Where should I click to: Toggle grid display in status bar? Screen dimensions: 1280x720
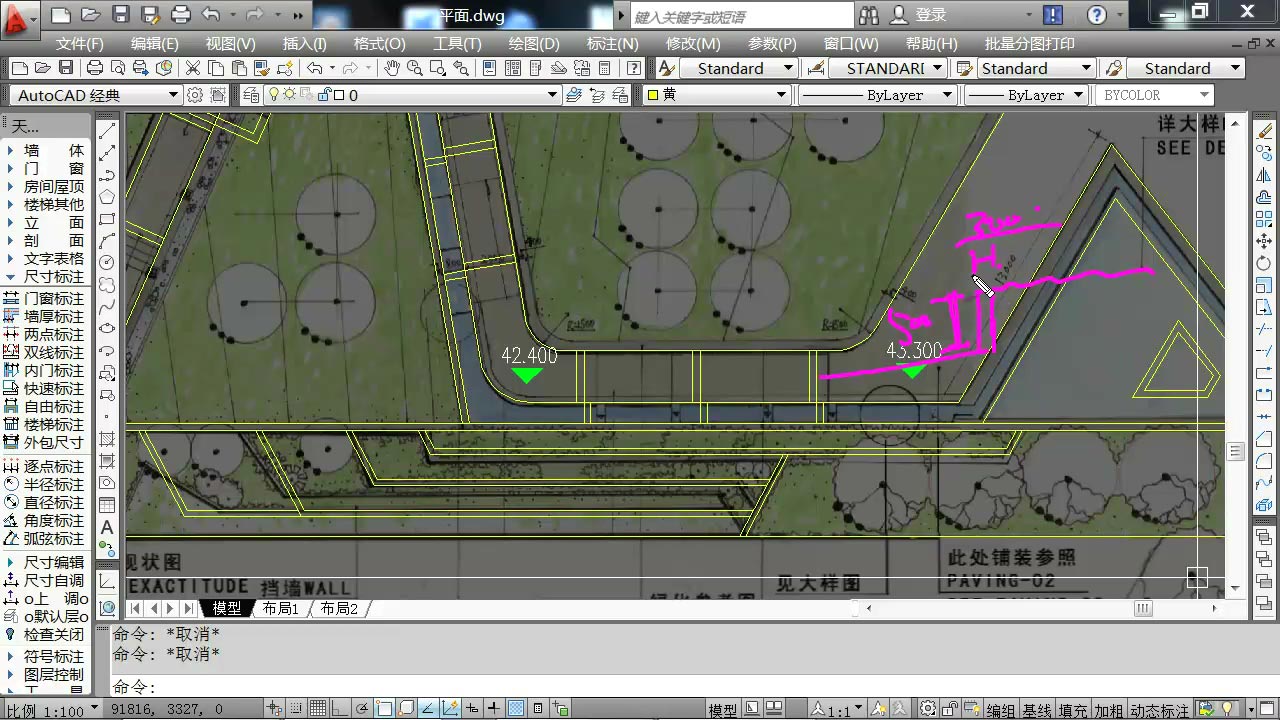click(x=318, y=709)
